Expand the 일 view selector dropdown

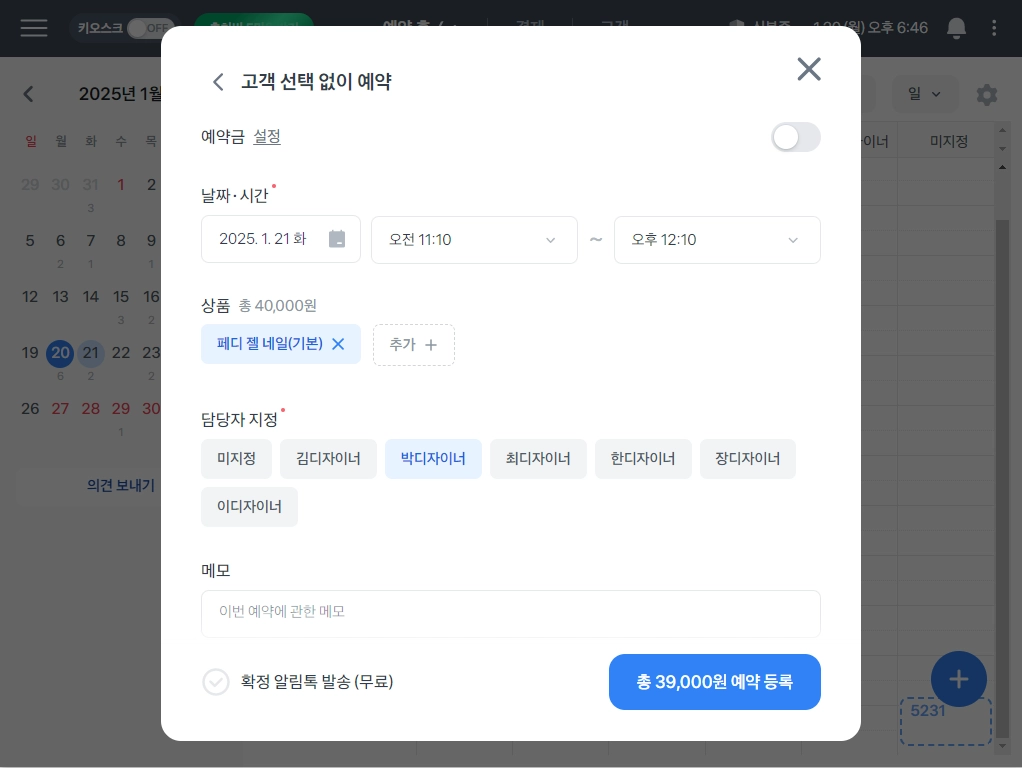(x=925, y=95)
